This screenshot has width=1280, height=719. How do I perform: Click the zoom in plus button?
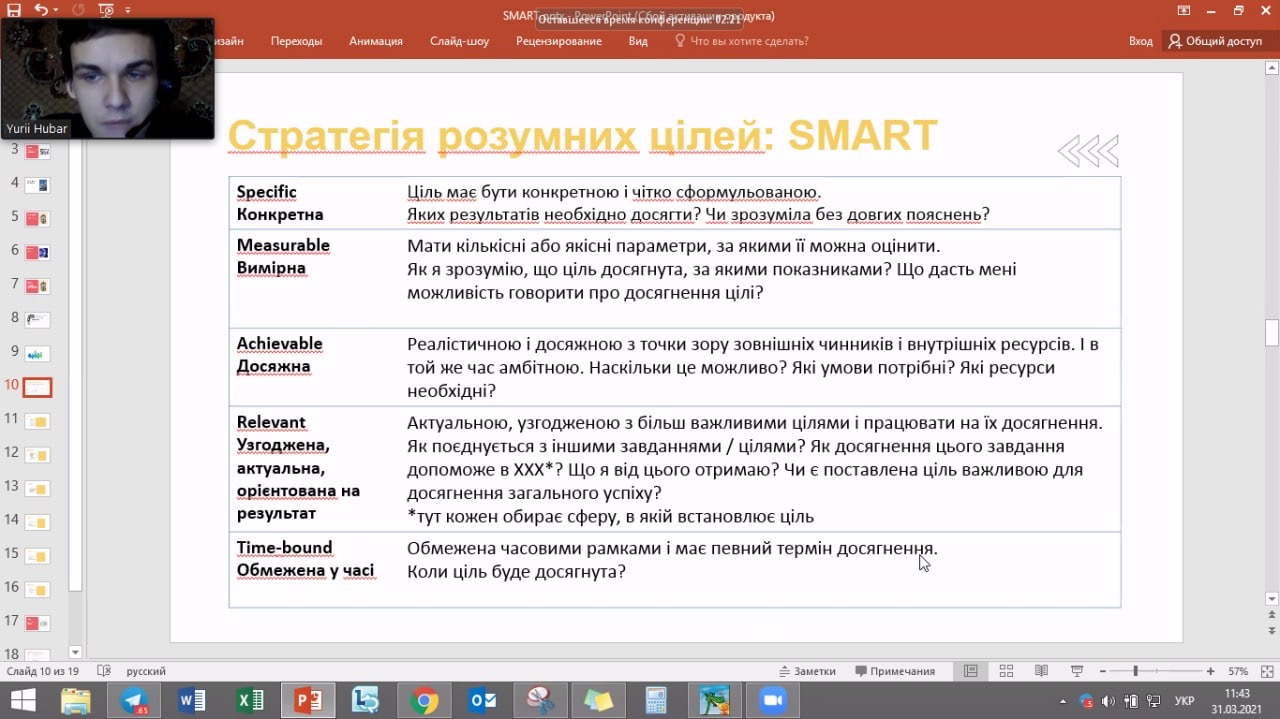(1211, 671)
